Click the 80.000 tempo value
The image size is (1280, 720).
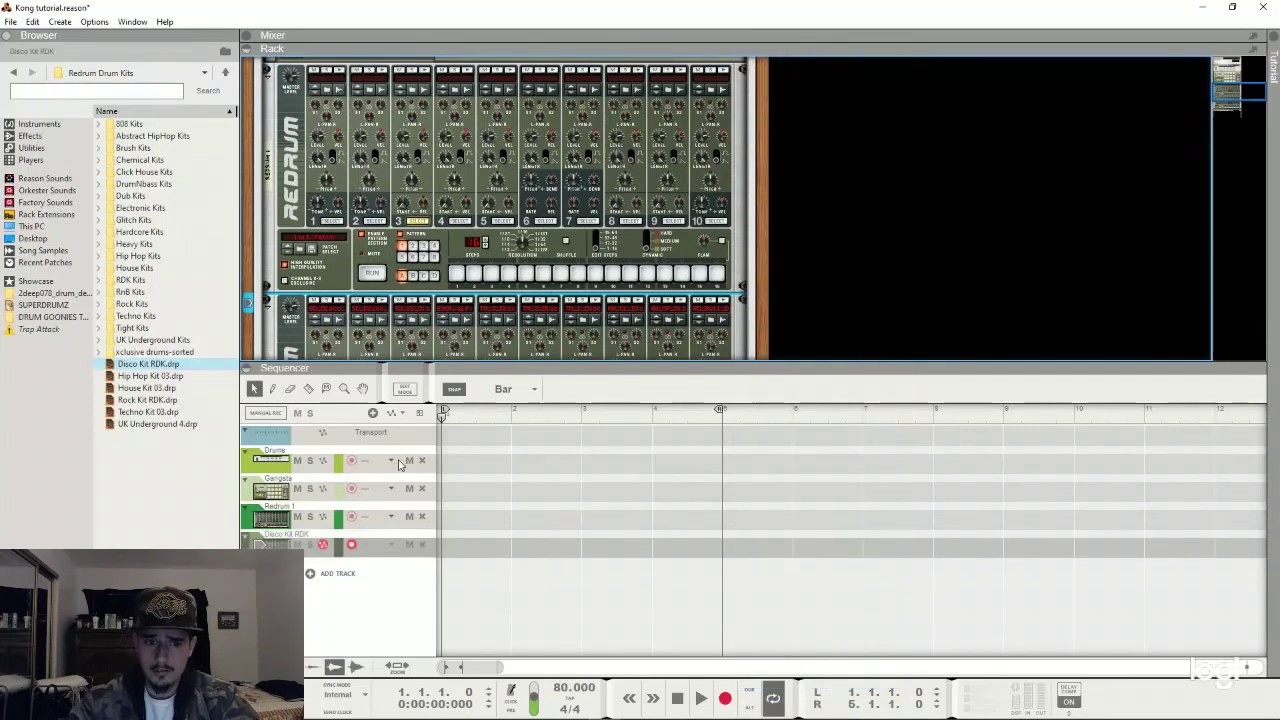pyautogui.click(x=574, y=688)
